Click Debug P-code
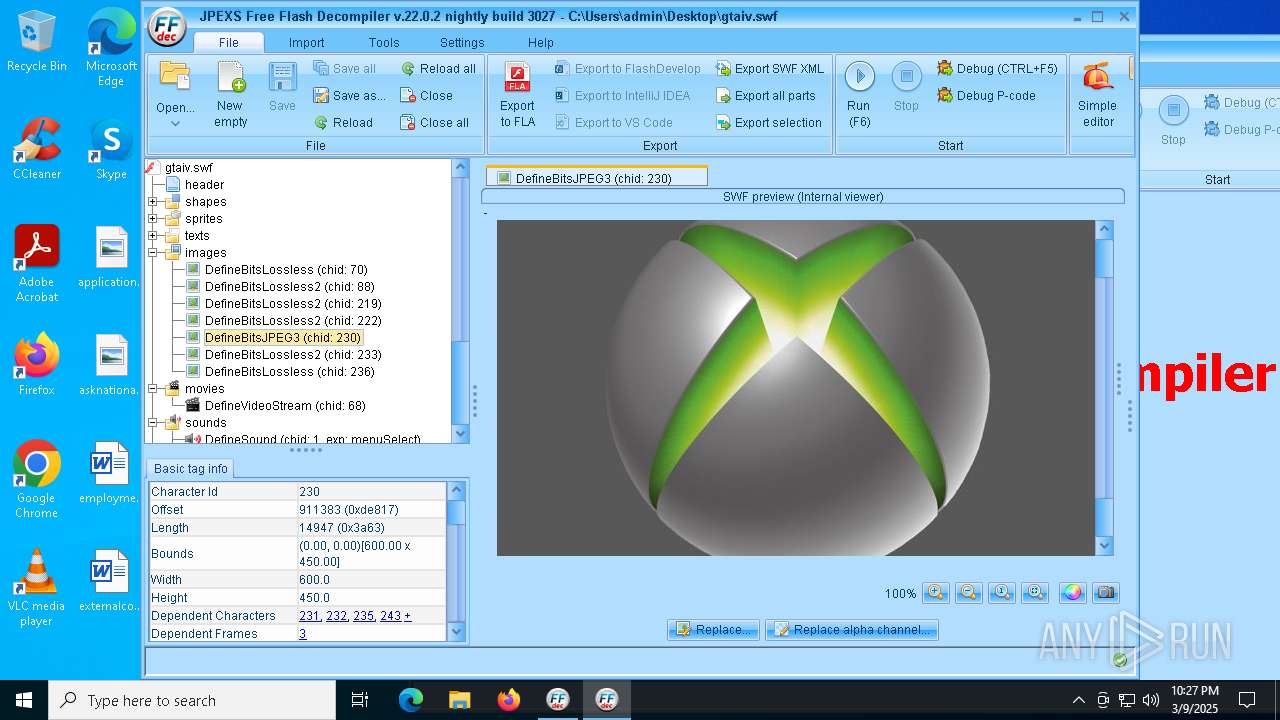 click(986, 96)
